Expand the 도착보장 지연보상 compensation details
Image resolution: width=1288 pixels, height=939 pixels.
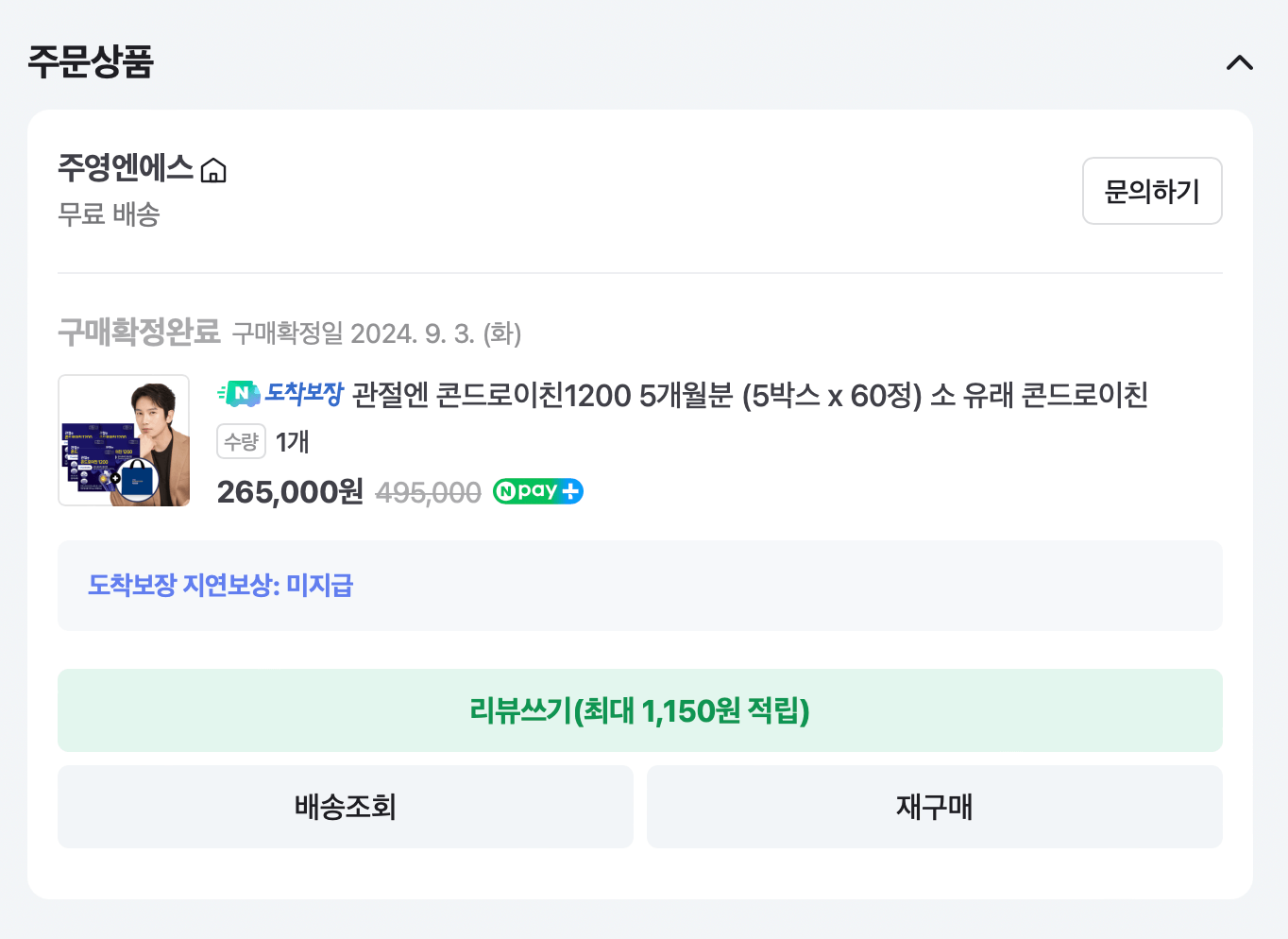pyautogui.click(x=218, y=586)
